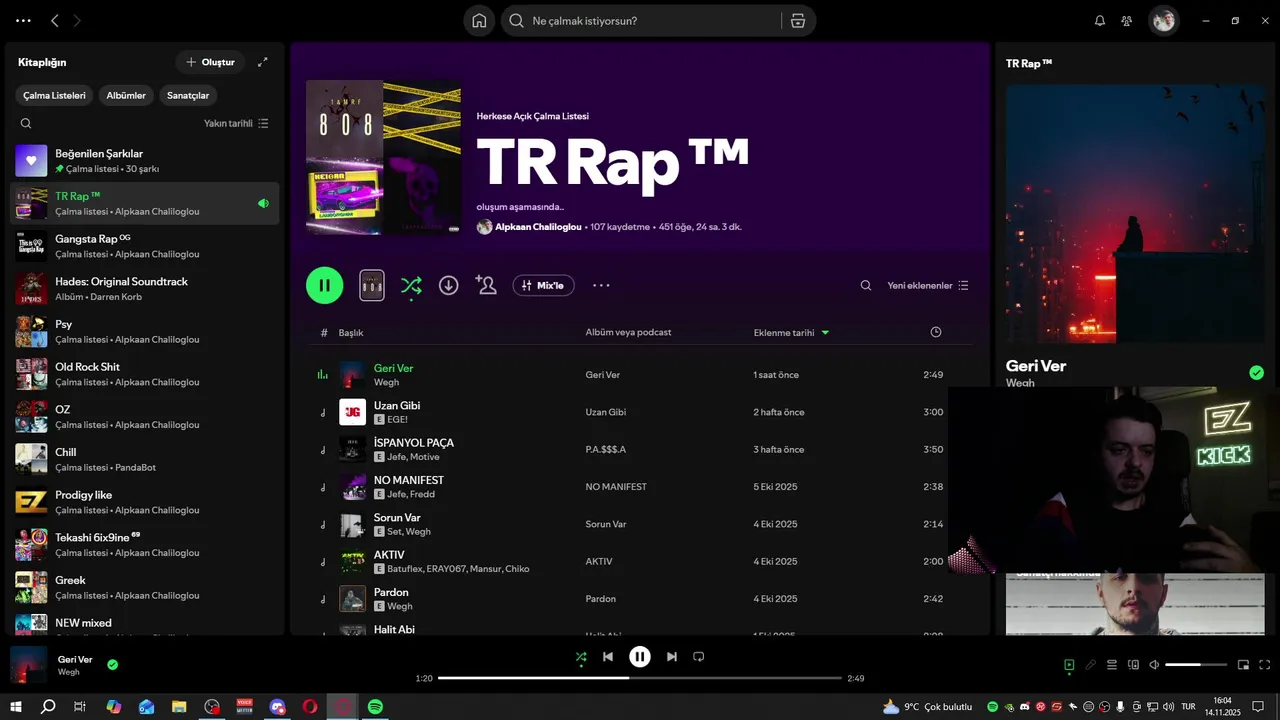The width and height of the screenshot is (1280, 720).
Task: Skip to the previous track
Action: 608,657
